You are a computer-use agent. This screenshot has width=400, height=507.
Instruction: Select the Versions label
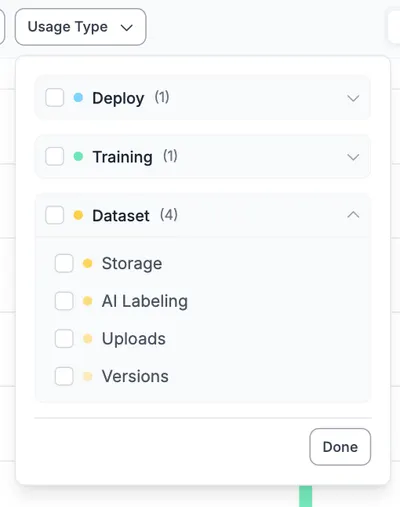click(135, 376)
